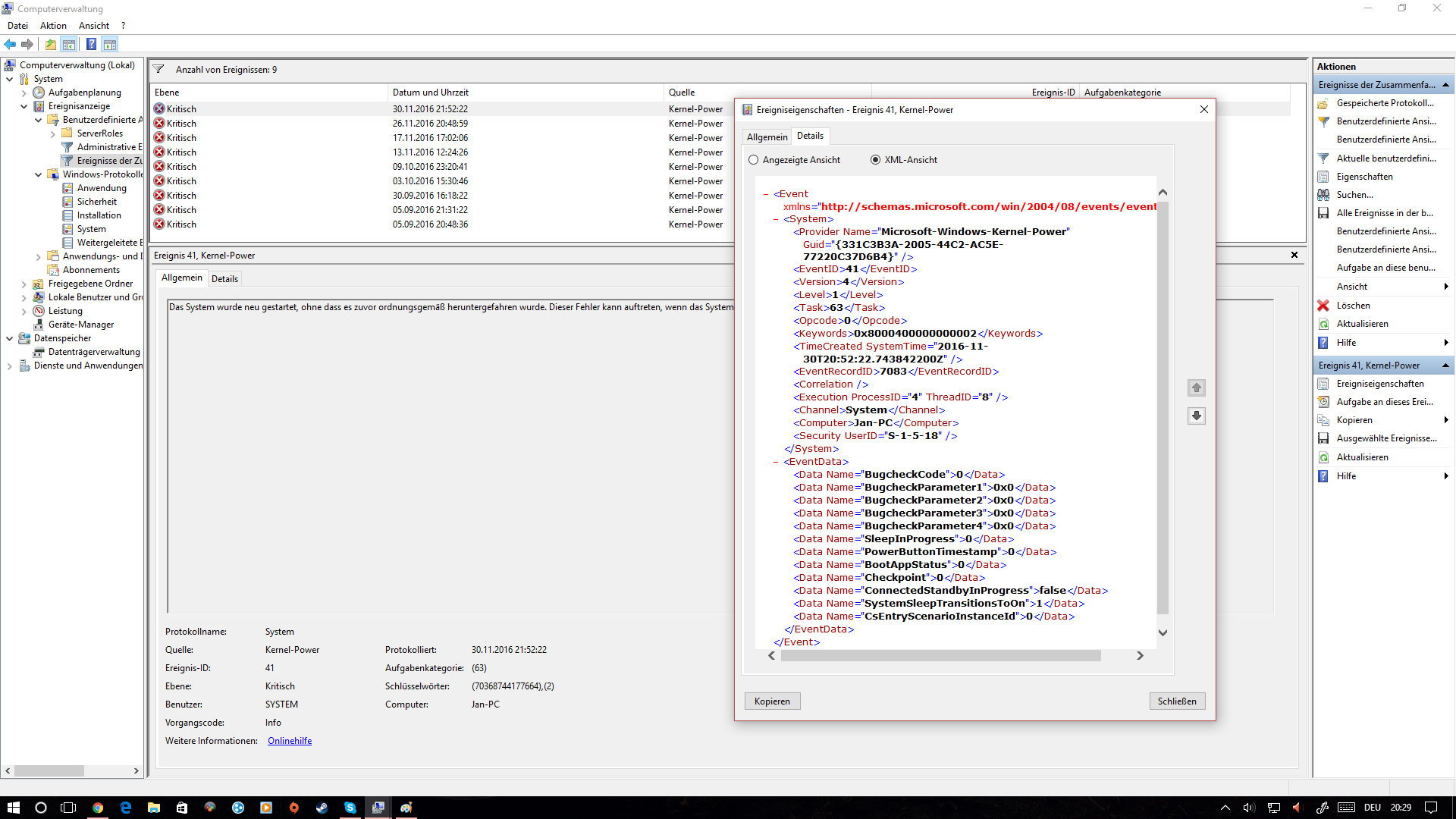Open the Onlinehilfe link
Screen dimensions: 1456x819
point(289,741)
